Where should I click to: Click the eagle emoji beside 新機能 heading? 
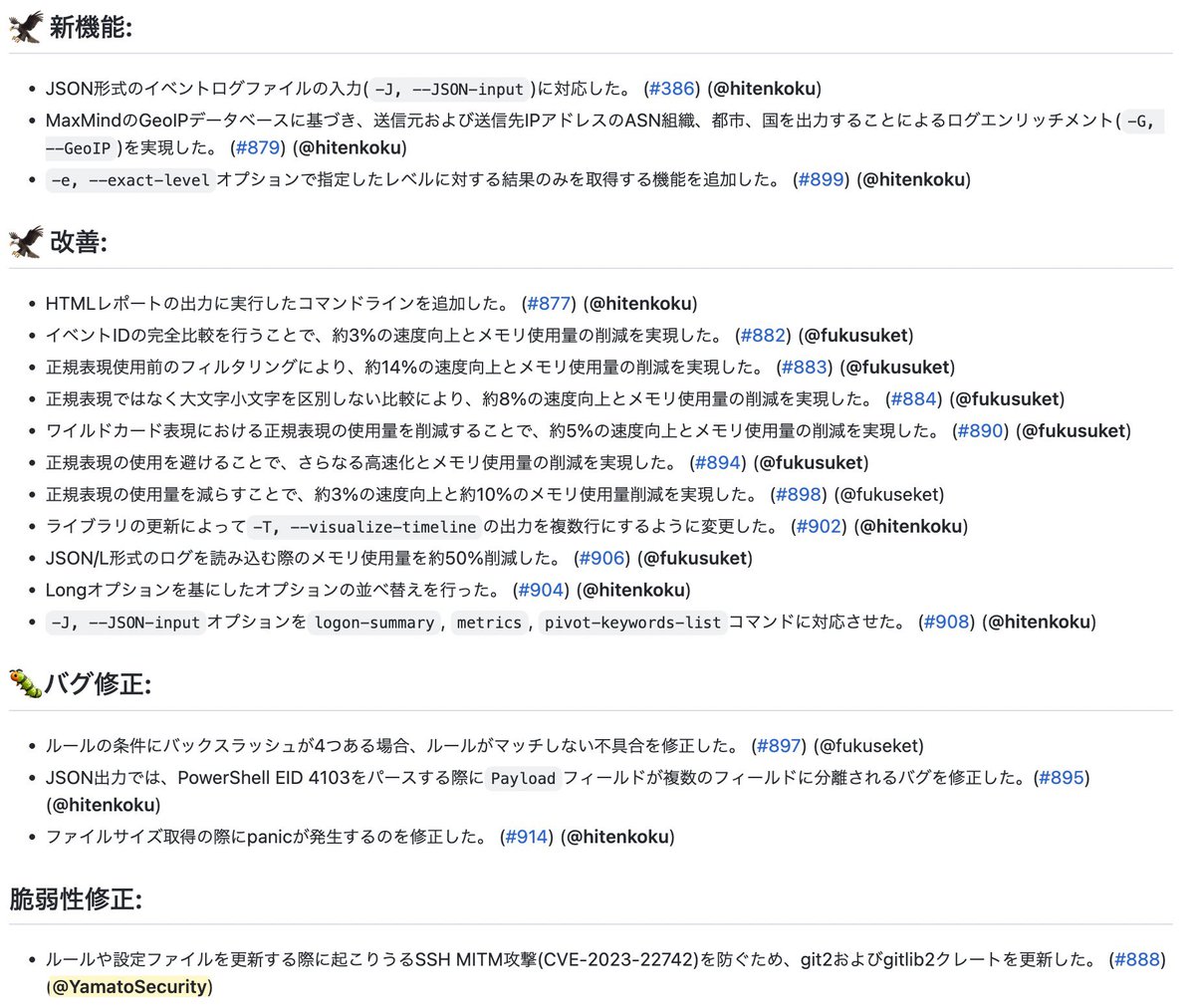coord(27,27)
